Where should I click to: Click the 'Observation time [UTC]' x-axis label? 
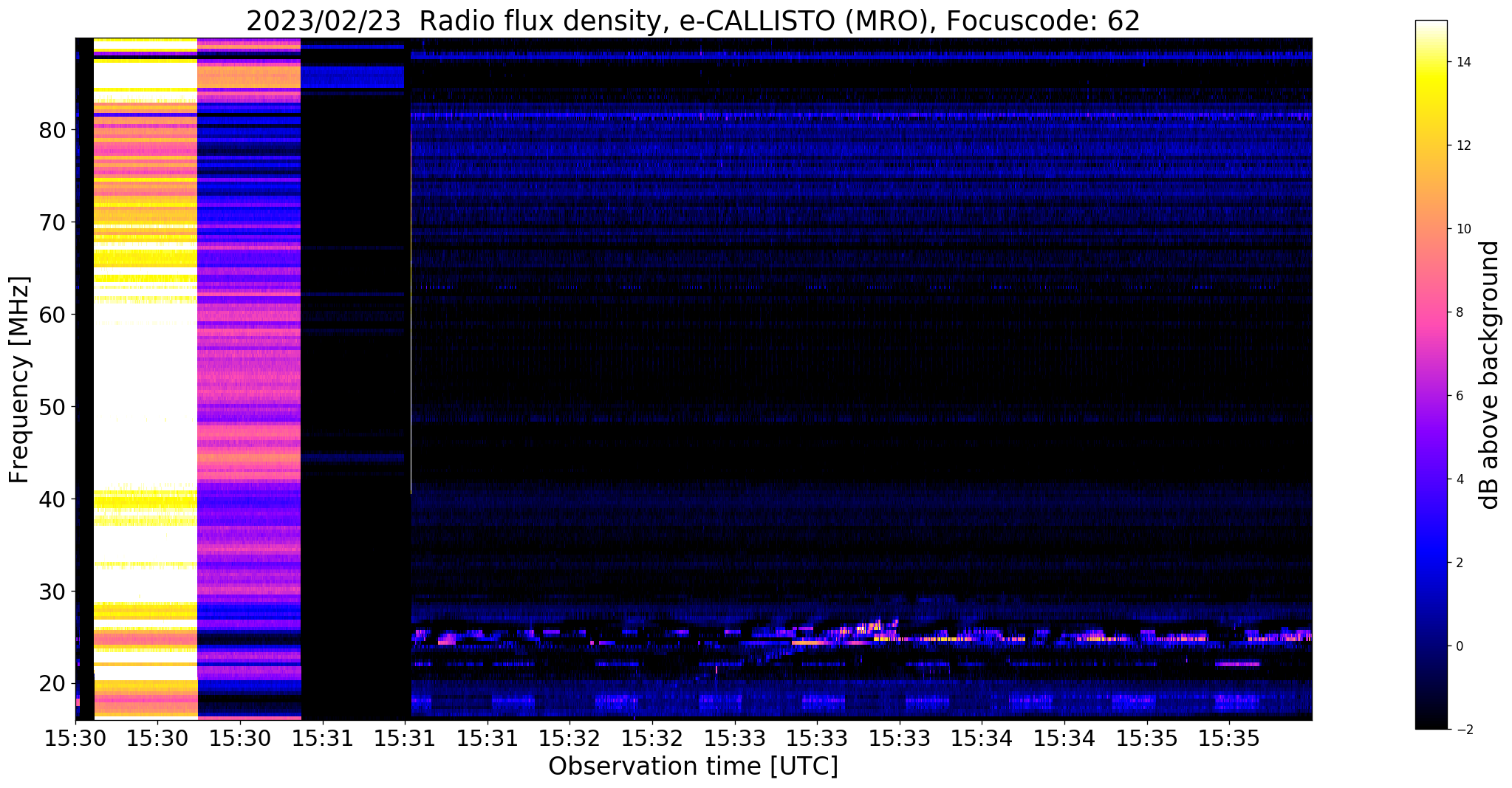(693, 766)
